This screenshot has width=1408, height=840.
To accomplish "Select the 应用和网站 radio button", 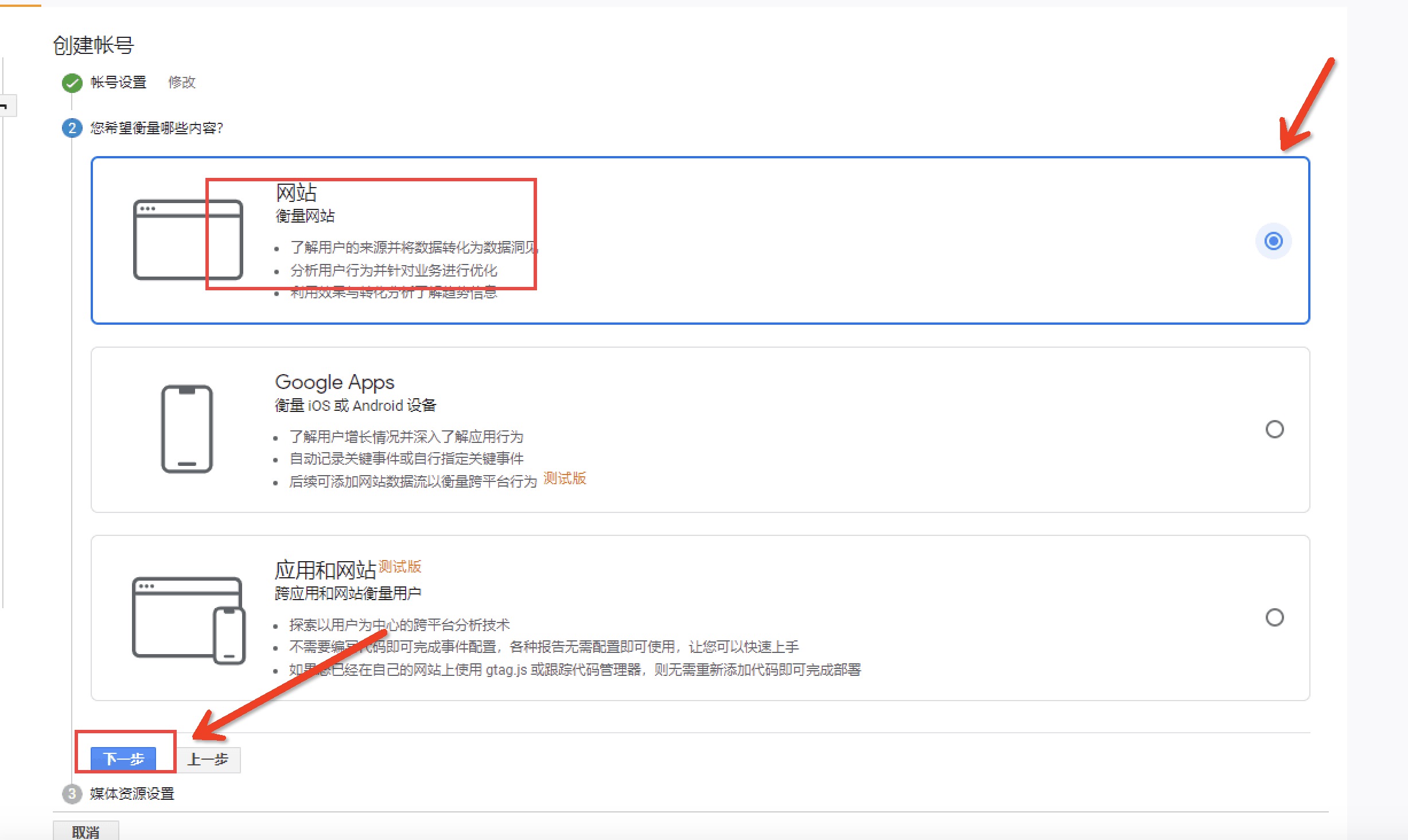I will (1274, 617).
